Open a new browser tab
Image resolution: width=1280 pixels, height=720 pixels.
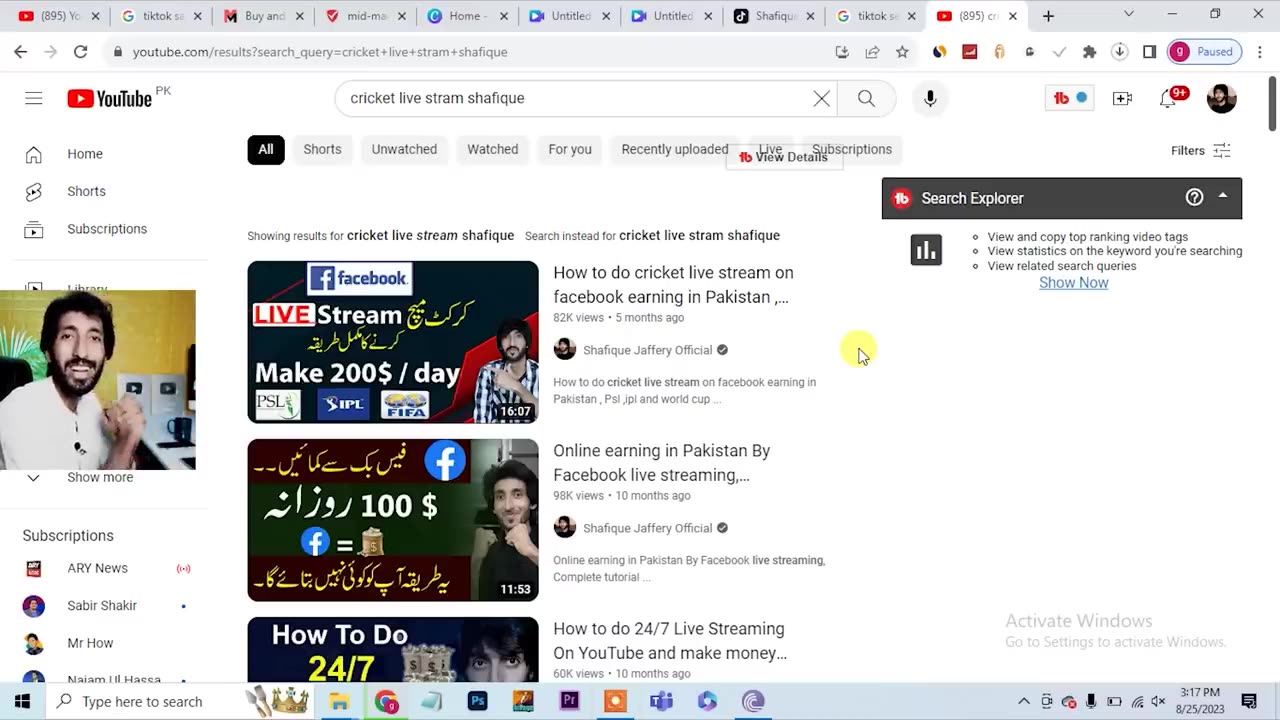1048,16
